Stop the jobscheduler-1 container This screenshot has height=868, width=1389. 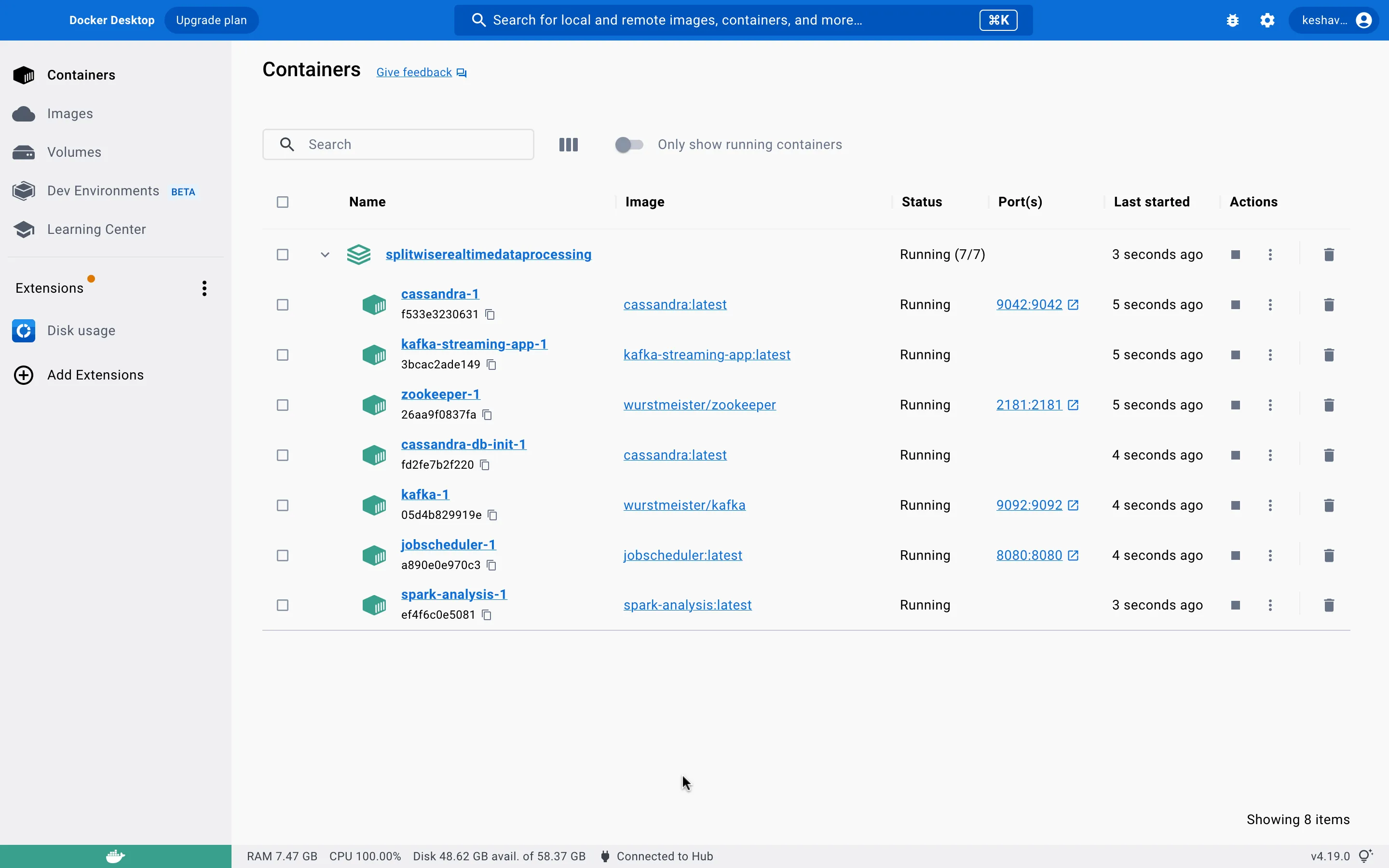[x=1236, y=556]
